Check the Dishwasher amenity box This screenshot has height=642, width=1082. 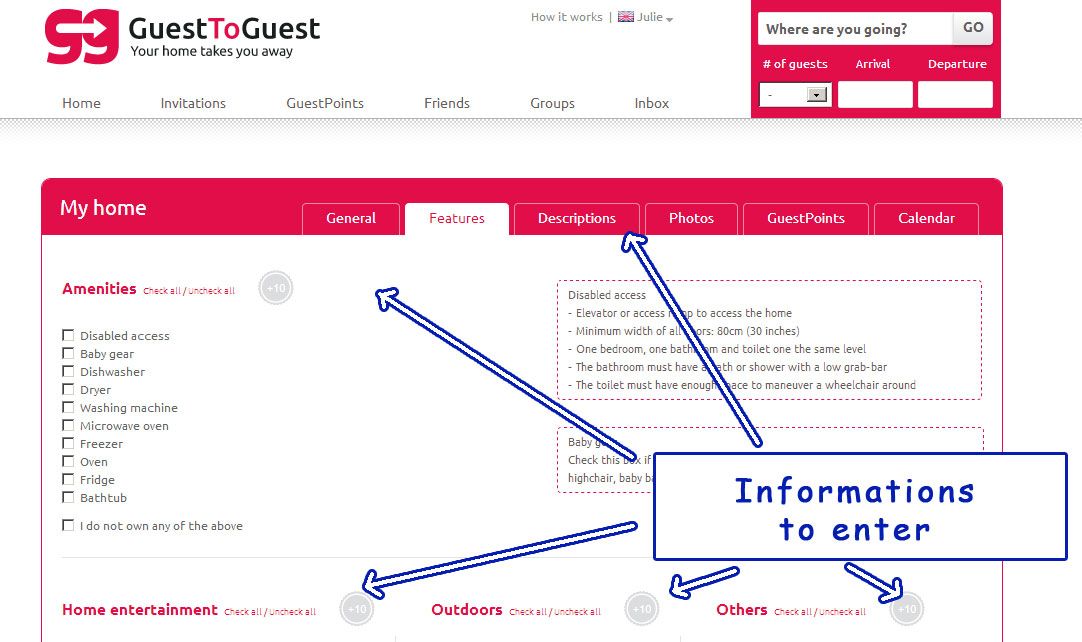click(x=68, y=371)
